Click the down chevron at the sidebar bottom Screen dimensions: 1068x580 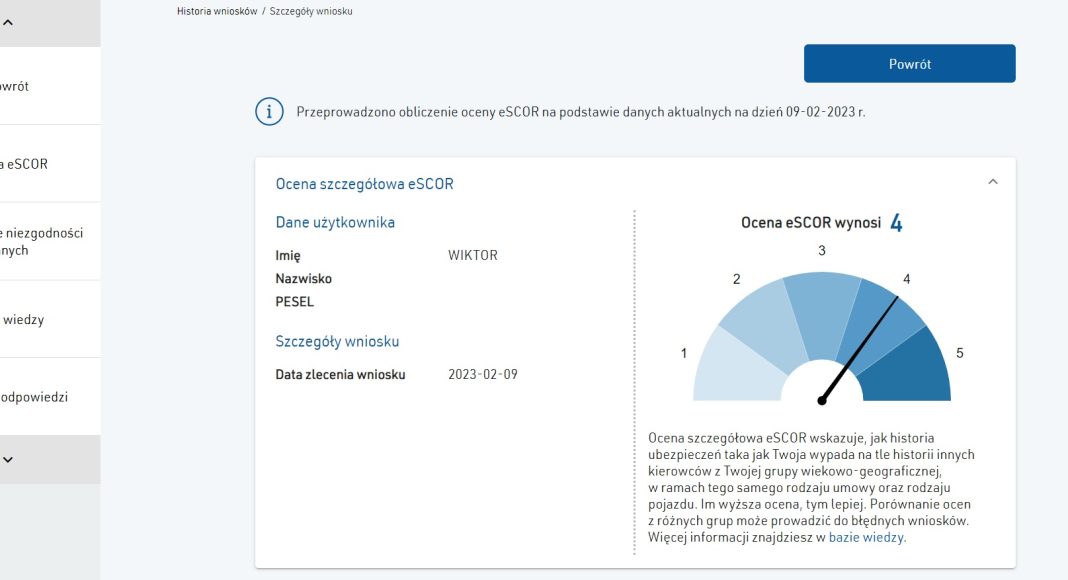(x=8, y=460)
